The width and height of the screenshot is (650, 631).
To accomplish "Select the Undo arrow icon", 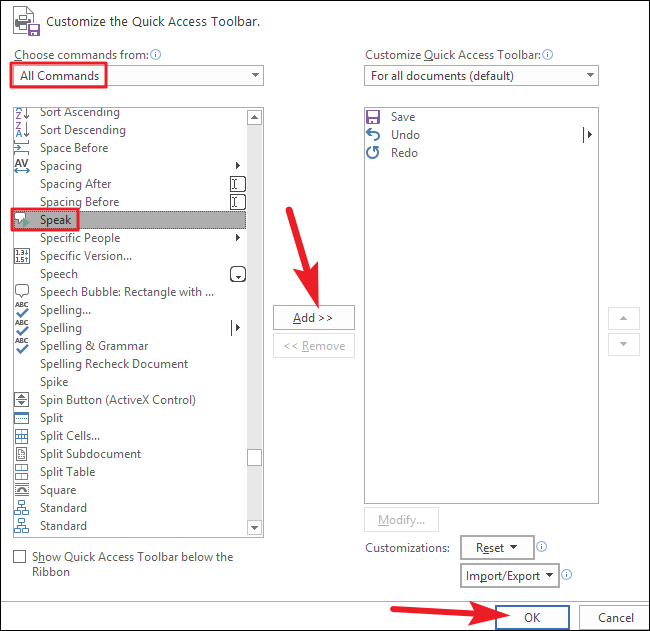I will (373, 135).
